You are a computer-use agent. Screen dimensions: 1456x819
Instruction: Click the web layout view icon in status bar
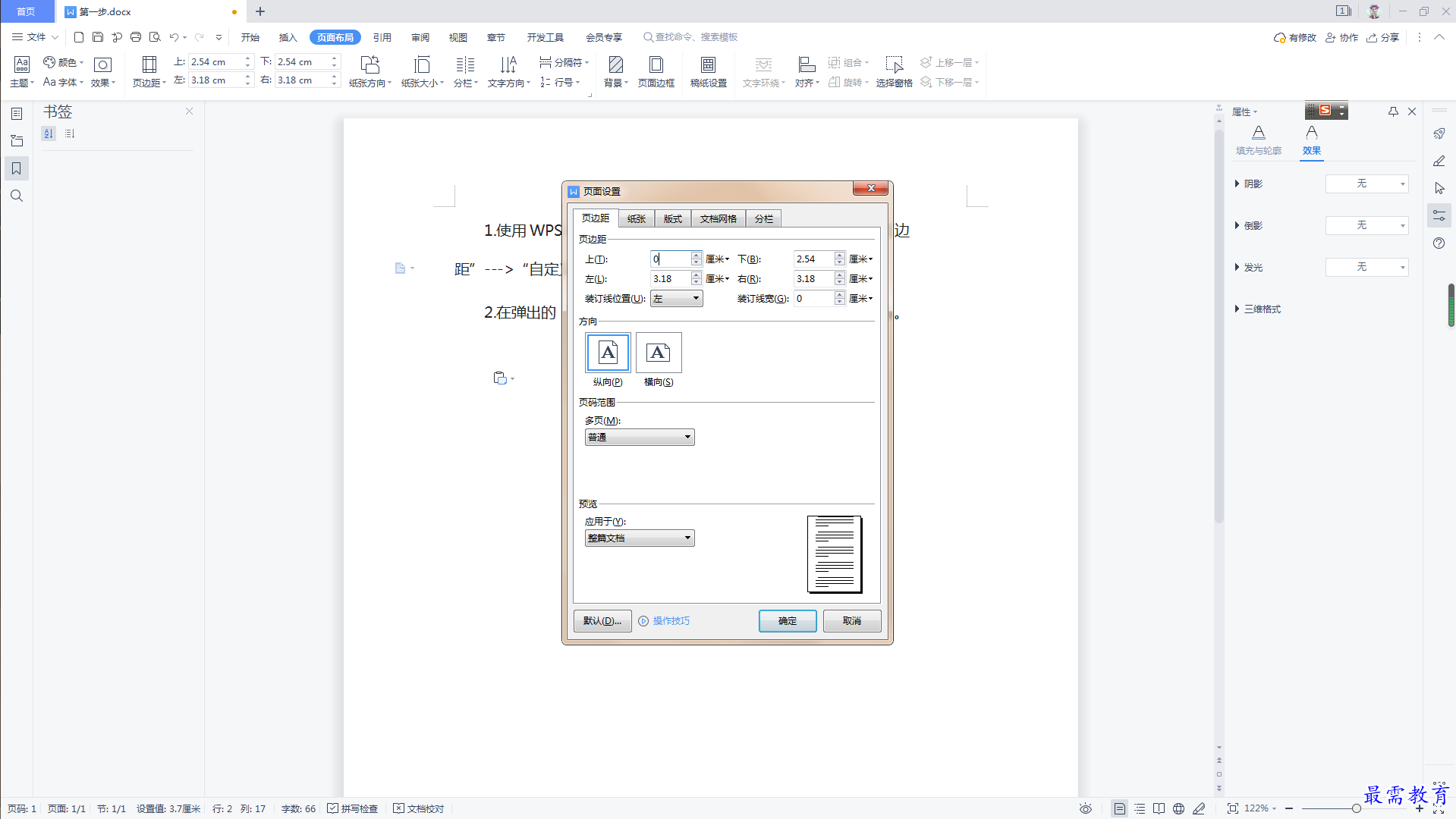[1178, 808]
